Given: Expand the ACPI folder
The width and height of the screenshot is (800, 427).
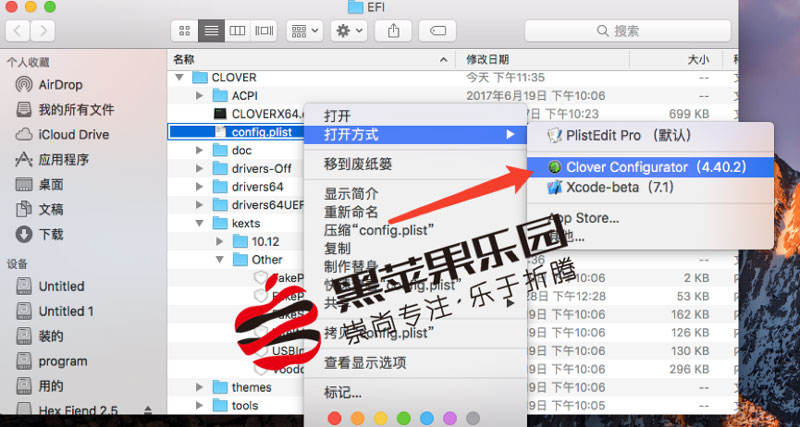Looking at the screenshot, I should coord(199,95).
